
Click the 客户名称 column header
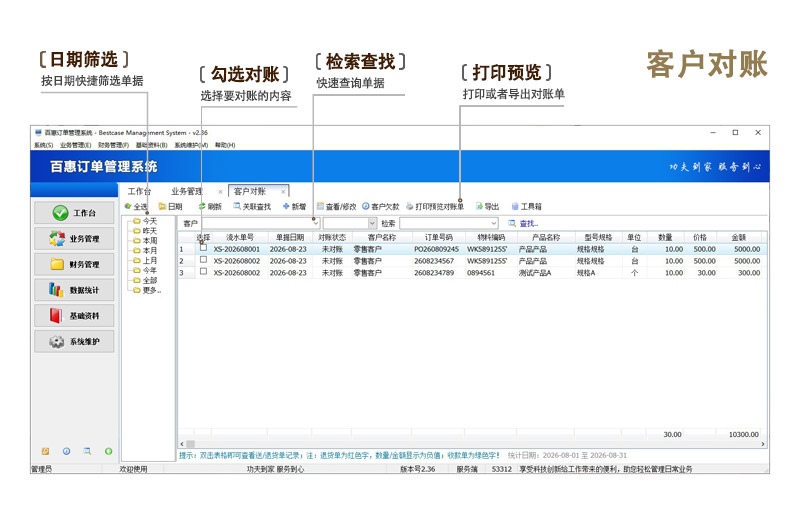382,237
